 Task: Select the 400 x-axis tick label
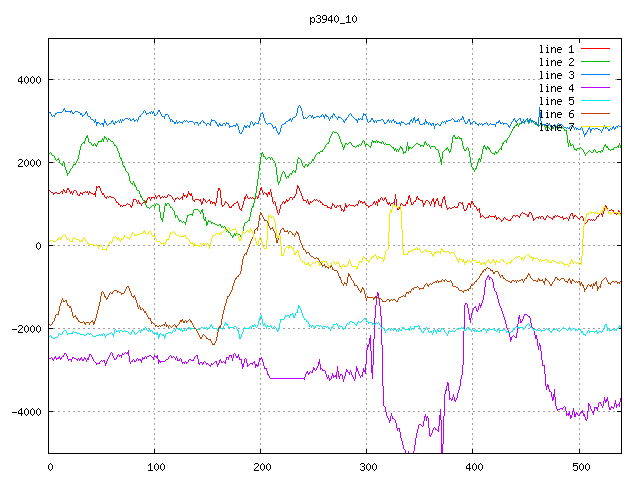473,466
